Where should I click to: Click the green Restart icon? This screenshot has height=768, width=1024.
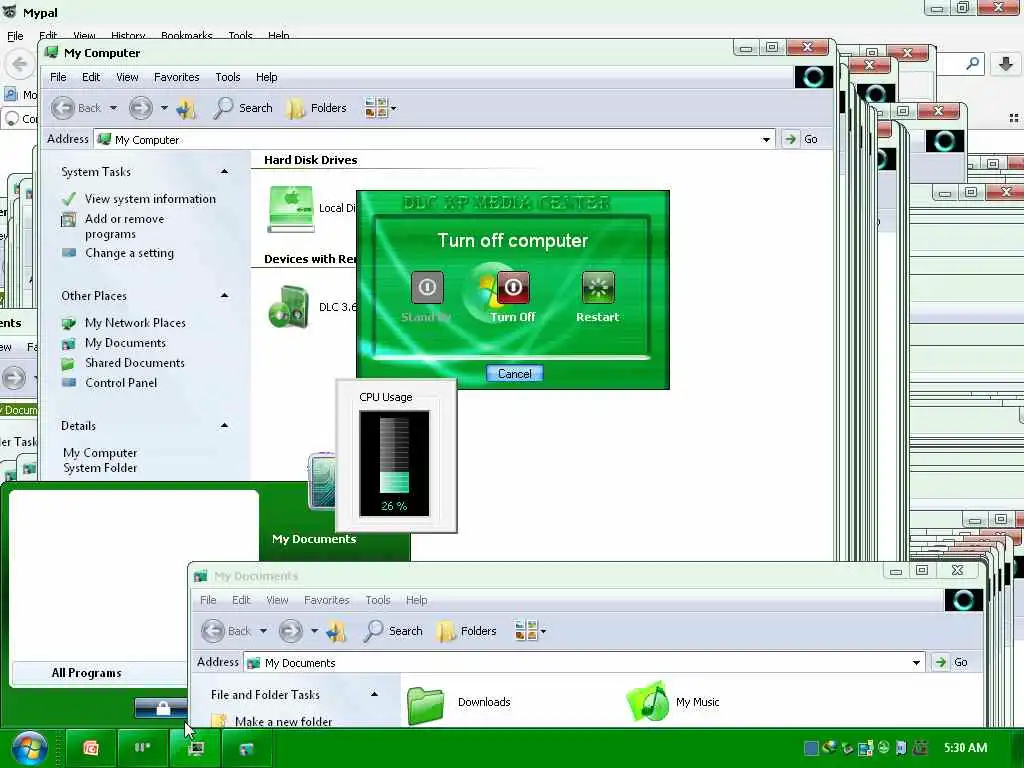(x=598, y=287)
